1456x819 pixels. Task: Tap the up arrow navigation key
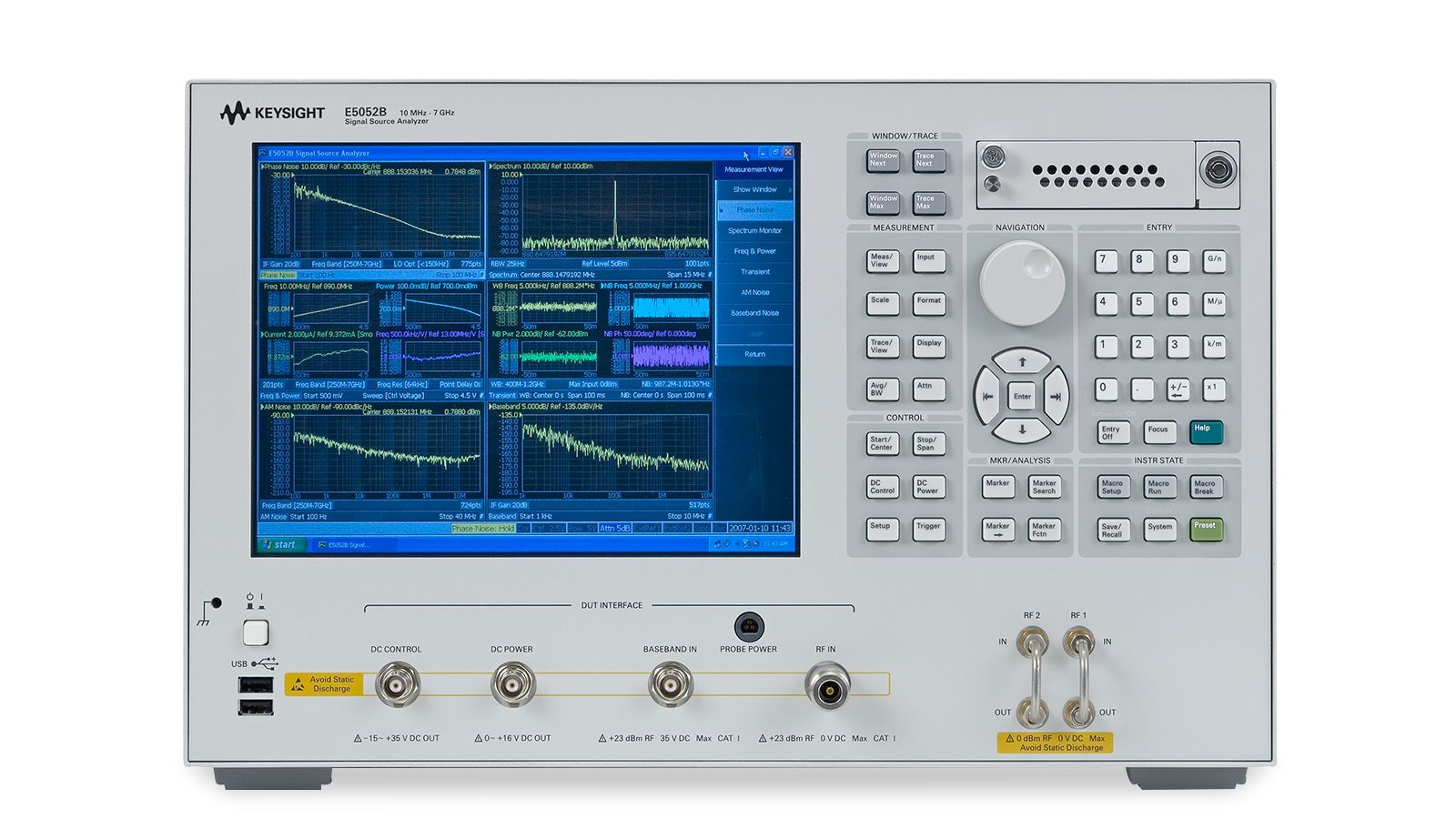[1021, 362]
